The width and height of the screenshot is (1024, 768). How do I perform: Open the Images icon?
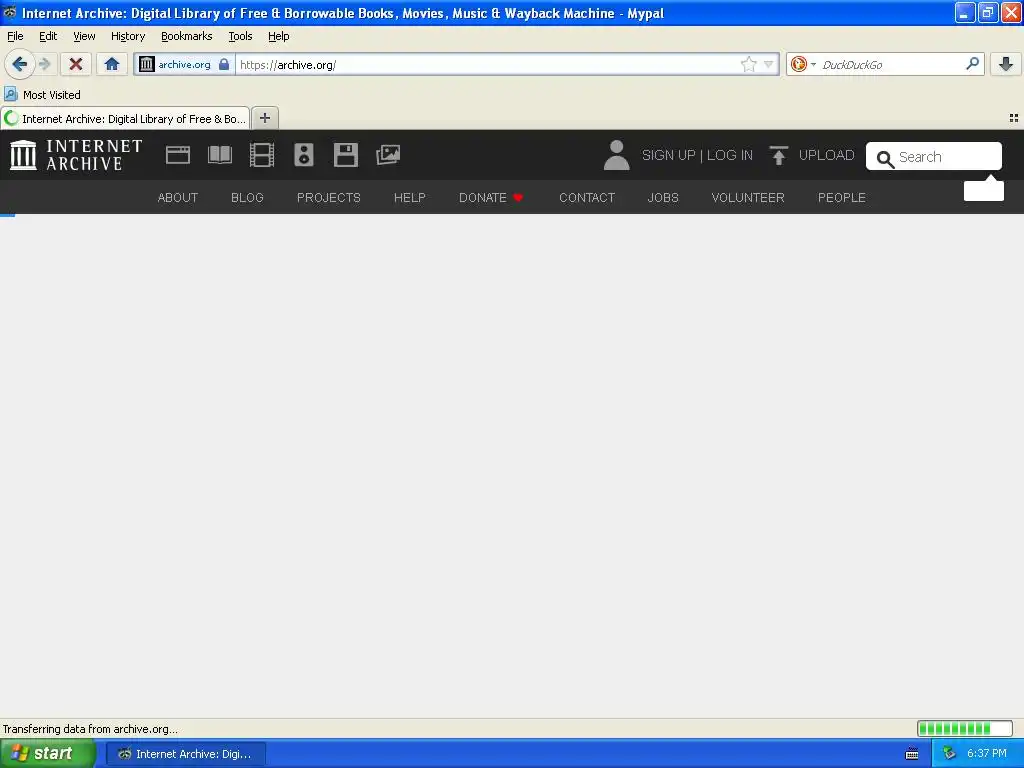point(388,155)
